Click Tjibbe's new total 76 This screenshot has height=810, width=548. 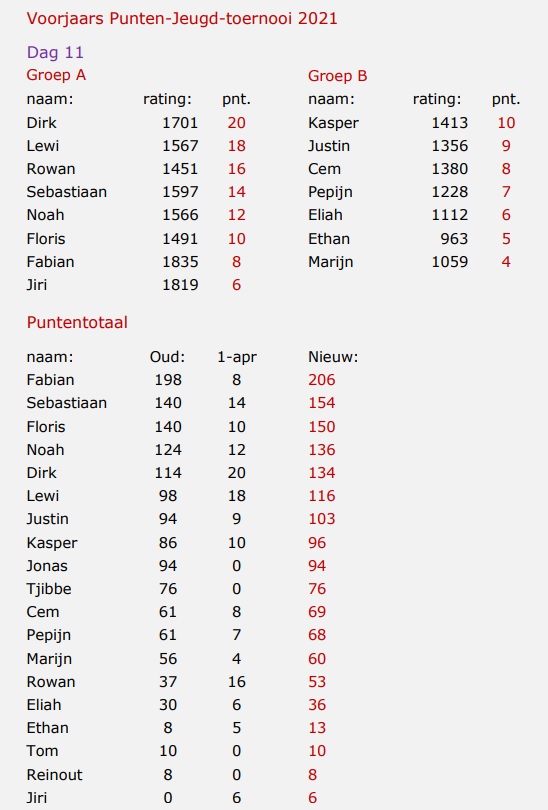(317, 589)
